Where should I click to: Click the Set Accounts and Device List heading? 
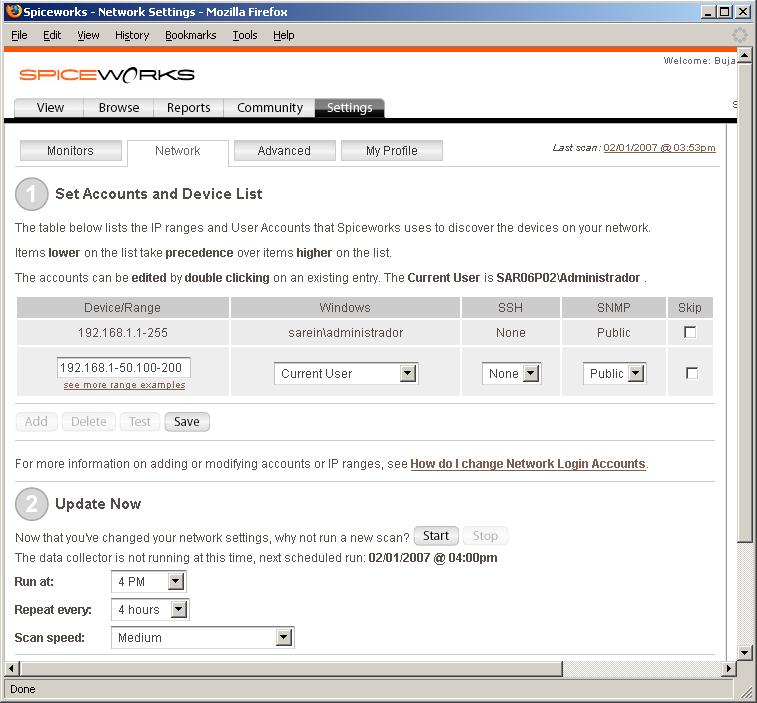(x=159, y=194)
